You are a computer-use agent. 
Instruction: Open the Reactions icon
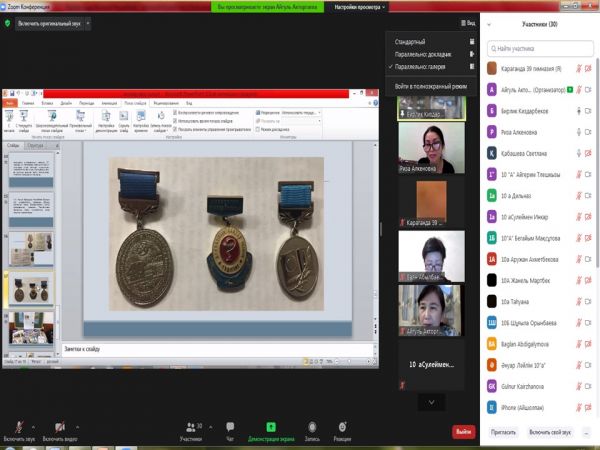tap(342, 426)
